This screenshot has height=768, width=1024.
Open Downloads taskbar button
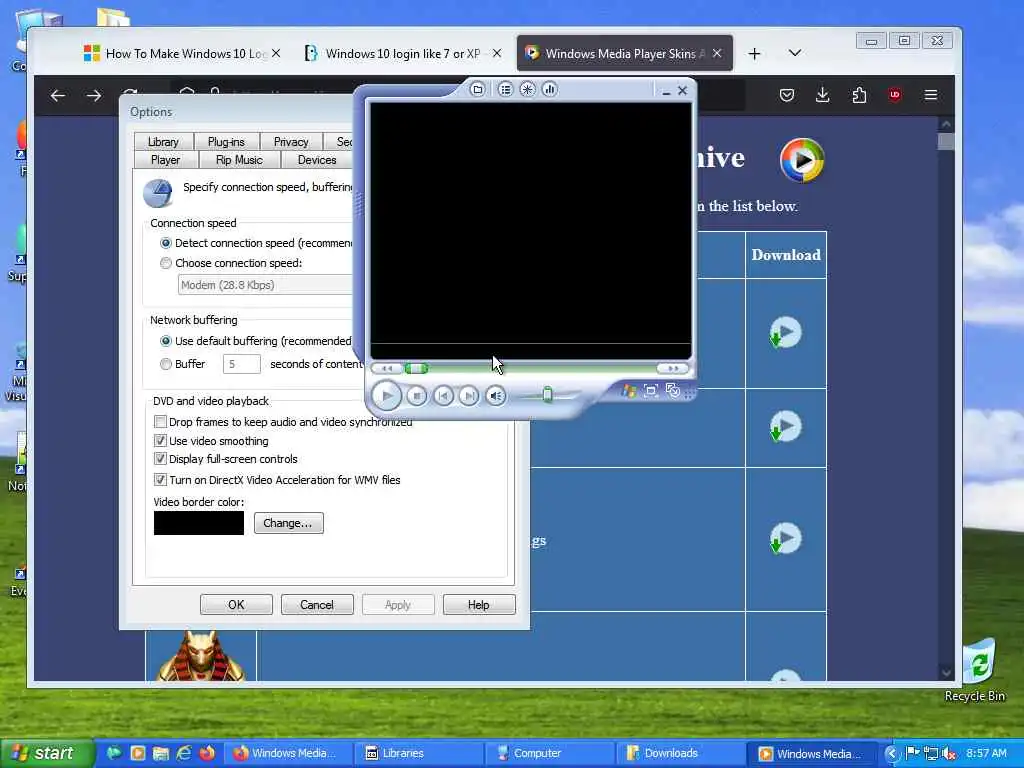pyautogui.click(x=680, y=753)
